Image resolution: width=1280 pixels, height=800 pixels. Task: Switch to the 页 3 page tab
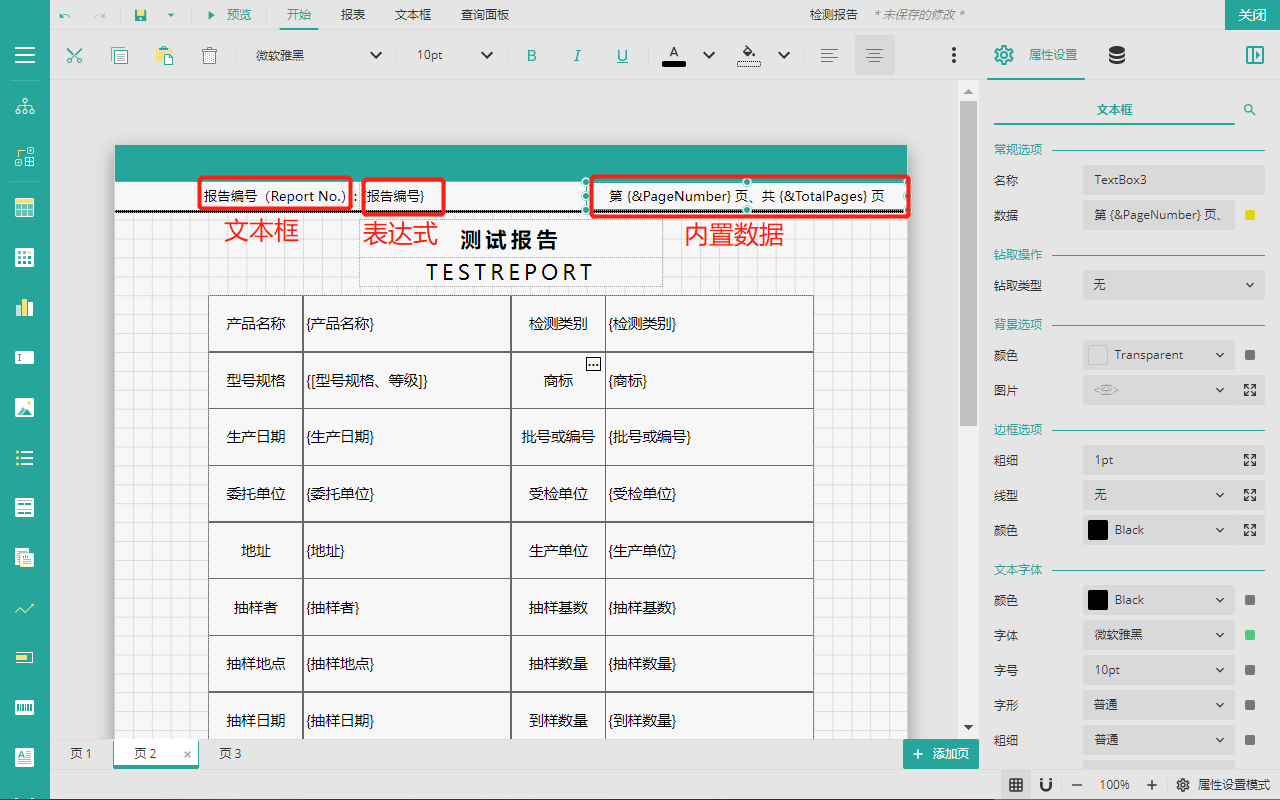[x=230, y=754]
